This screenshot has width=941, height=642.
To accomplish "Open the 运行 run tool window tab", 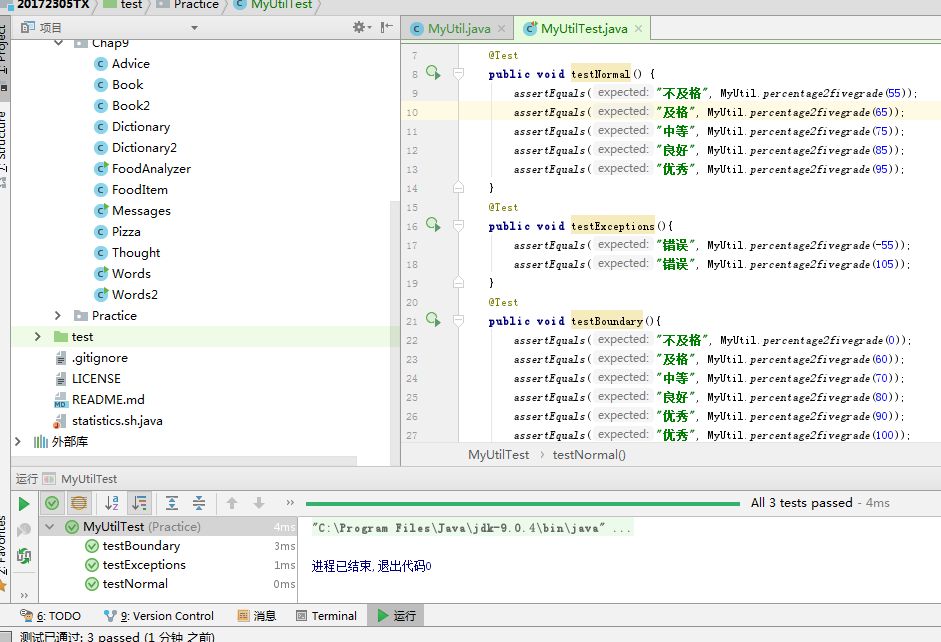I will 397,616.
